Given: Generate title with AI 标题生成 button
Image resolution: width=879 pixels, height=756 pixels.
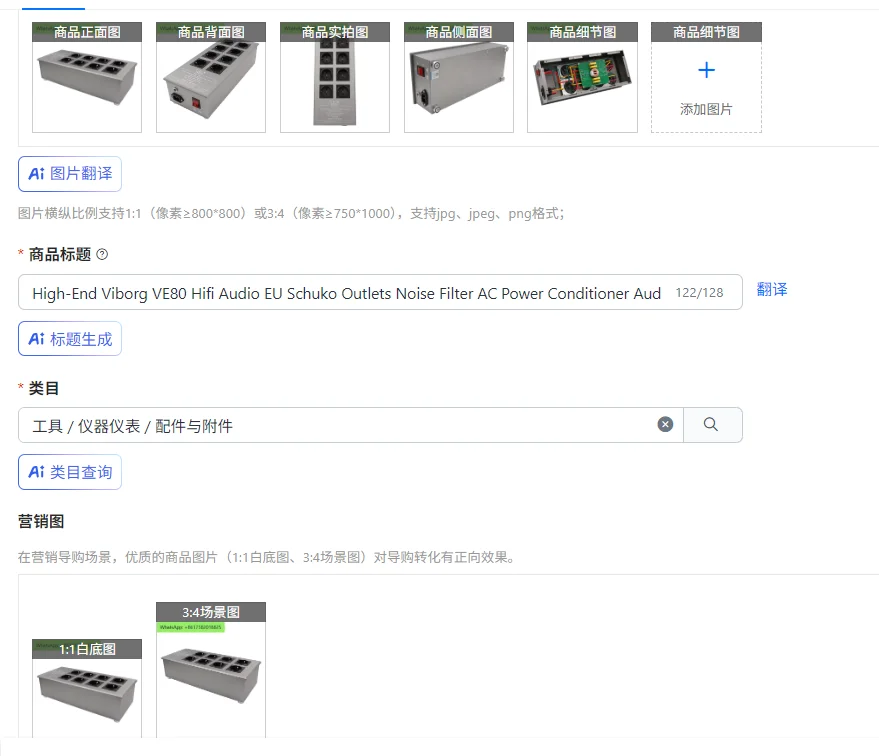Looking at the screenshot, I should (x=70, y=339).
